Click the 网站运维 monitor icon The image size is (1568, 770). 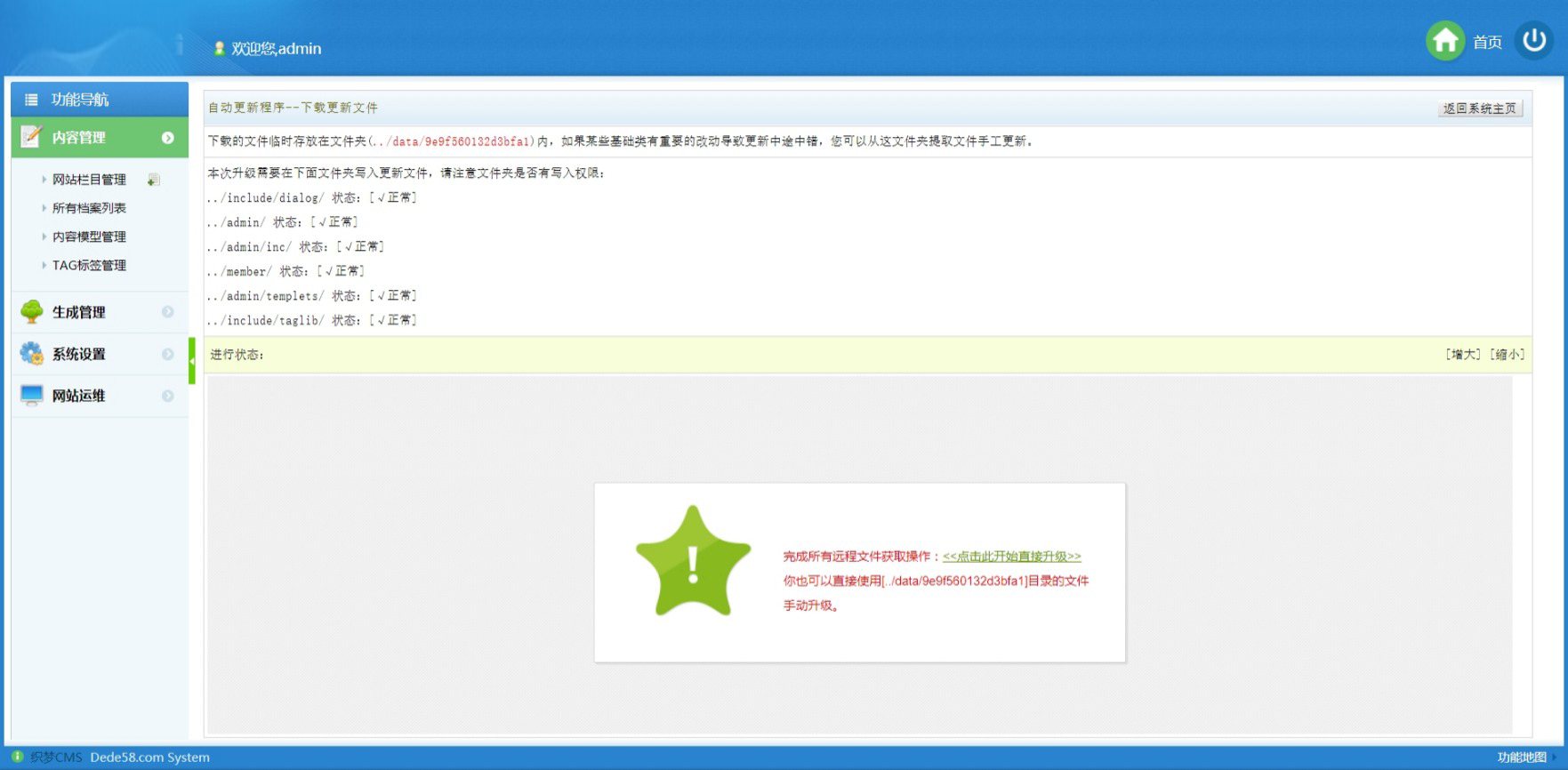point(31,395)
